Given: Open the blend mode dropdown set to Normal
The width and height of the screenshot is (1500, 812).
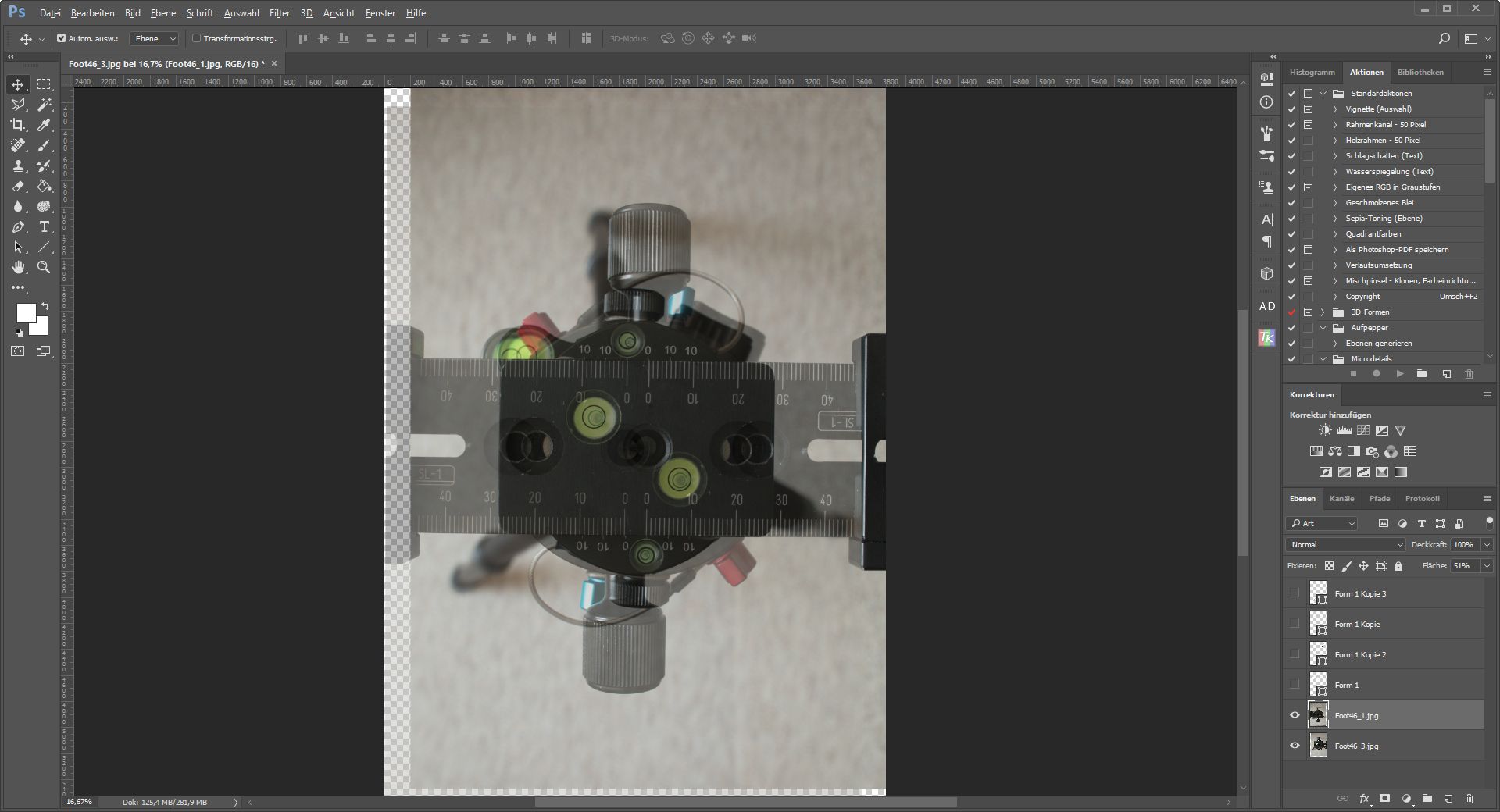Looking at the screenshot, I should pyautogui.click(x=1345, y=545).
